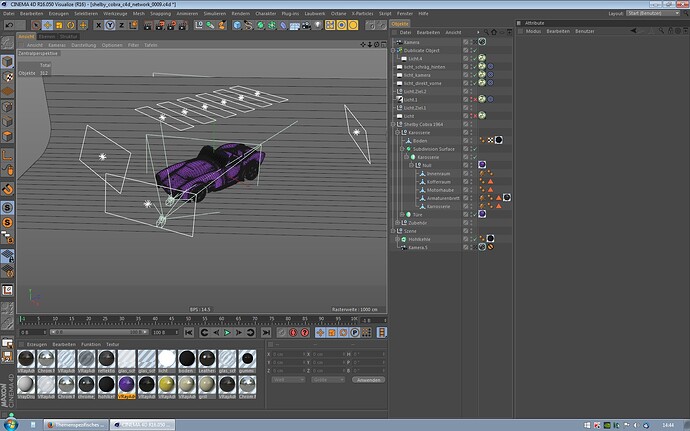Open the Größe dropdown in coordinates

(x=328, y=379)
